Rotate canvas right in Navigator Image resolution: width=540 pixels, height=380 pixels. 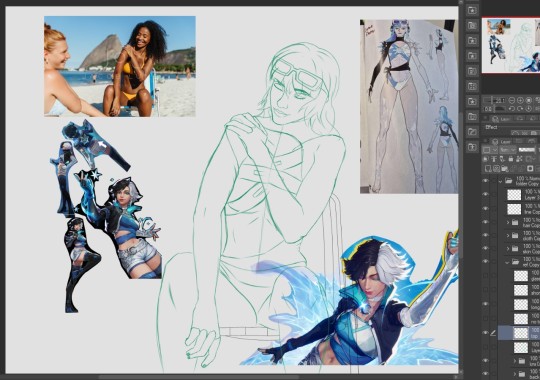(x=520, y=109)
